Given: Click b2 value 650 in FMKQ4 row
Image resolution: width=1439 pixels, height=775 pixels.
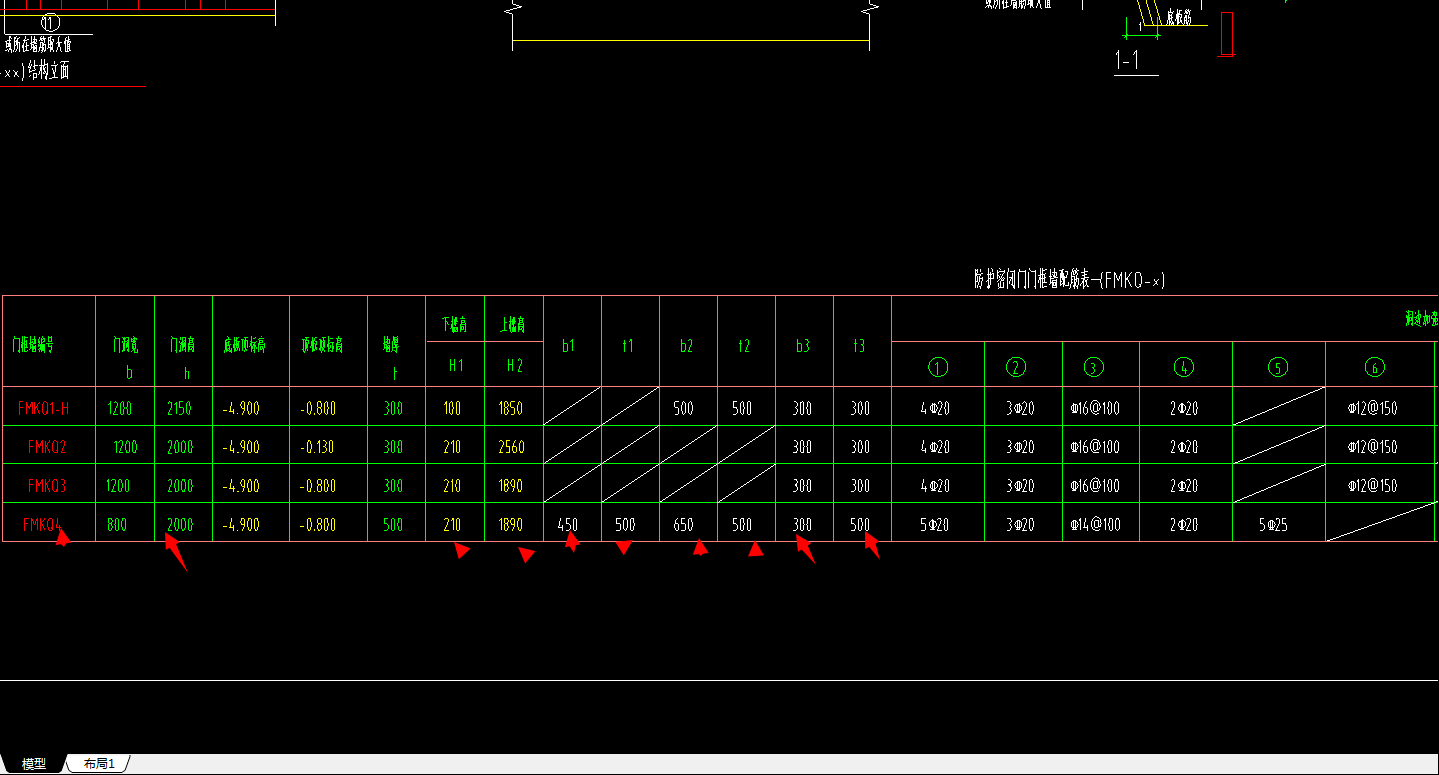Looking at the screenshot, I should 684,524.
